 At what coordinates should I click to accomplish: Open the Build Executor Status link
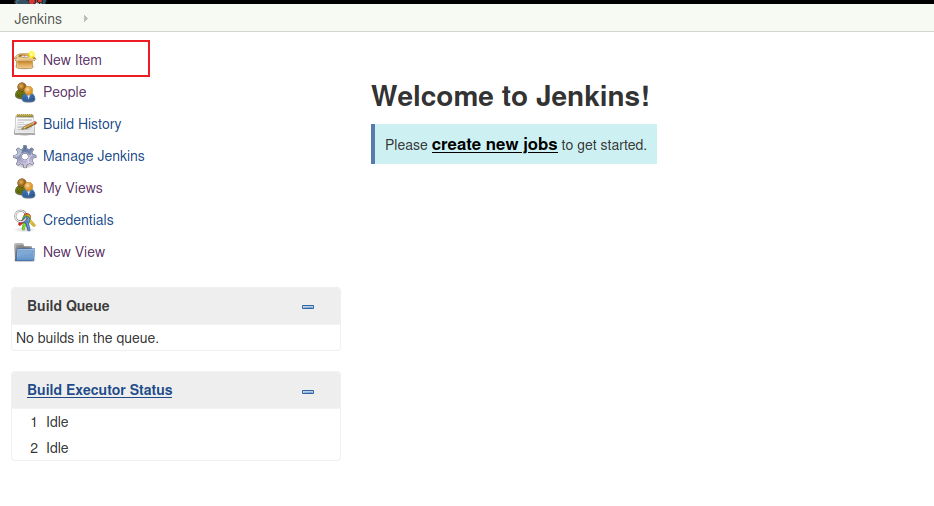(x=99, y=390)
